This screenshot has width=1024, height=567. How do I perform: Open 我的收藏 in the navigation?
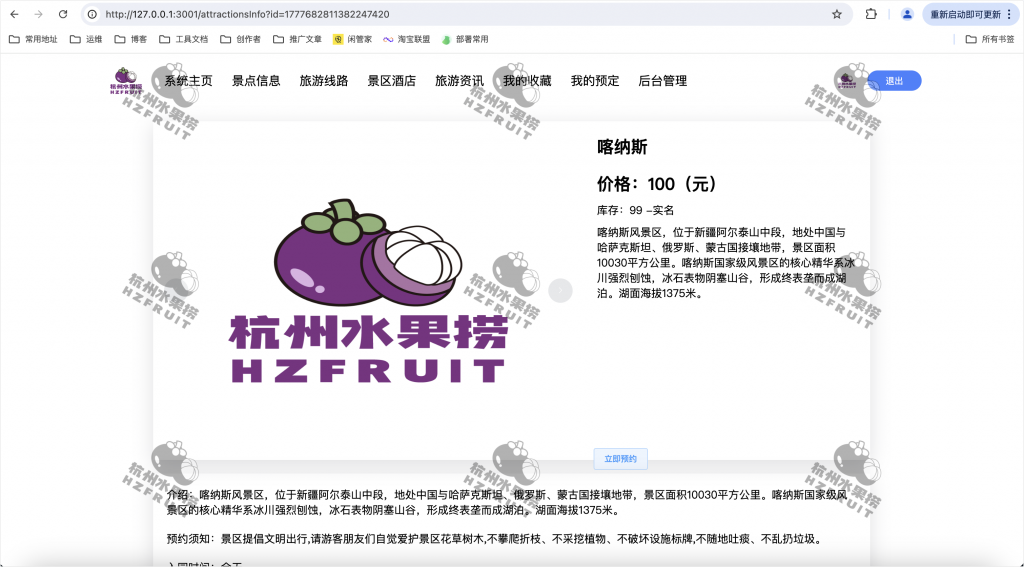[x=527, y=81]
